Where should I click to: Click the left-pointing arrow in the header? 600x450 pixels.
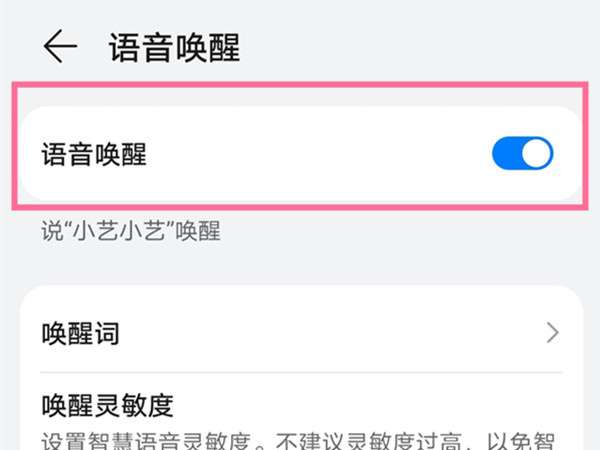[x=60, y=47]
